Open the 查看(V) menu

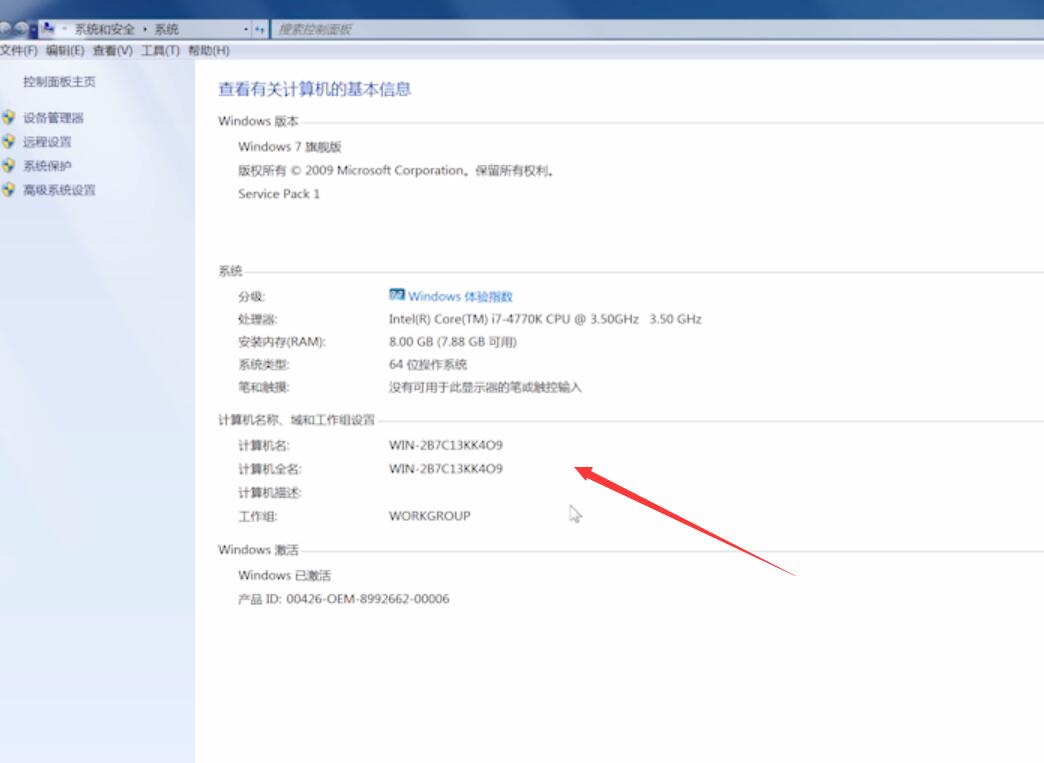coord(113,51)
